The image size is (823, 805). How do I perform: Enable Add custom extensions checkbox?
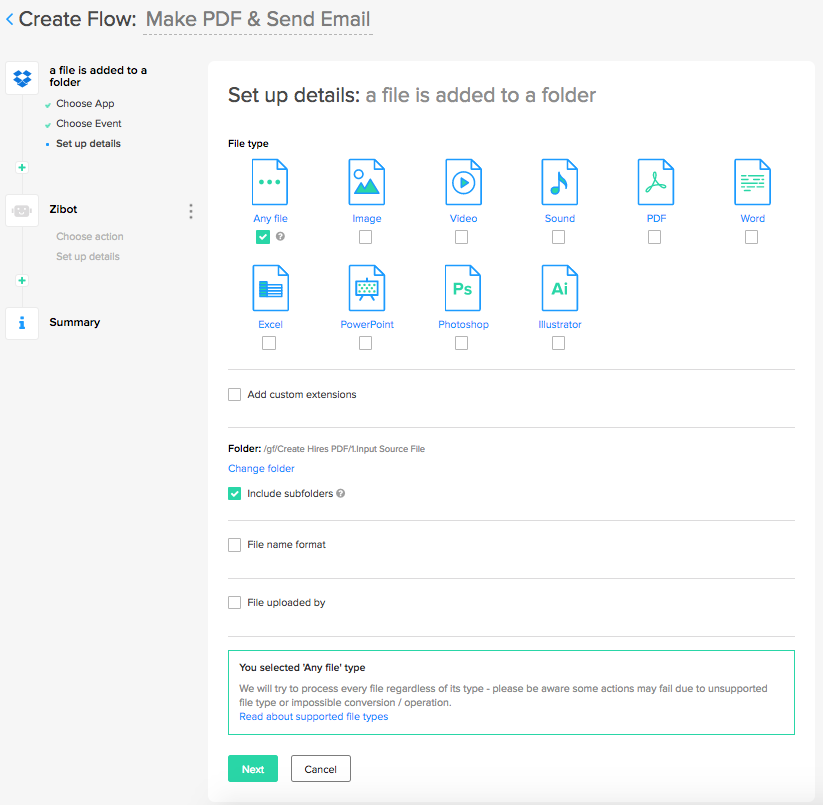(x=235, y=395)
